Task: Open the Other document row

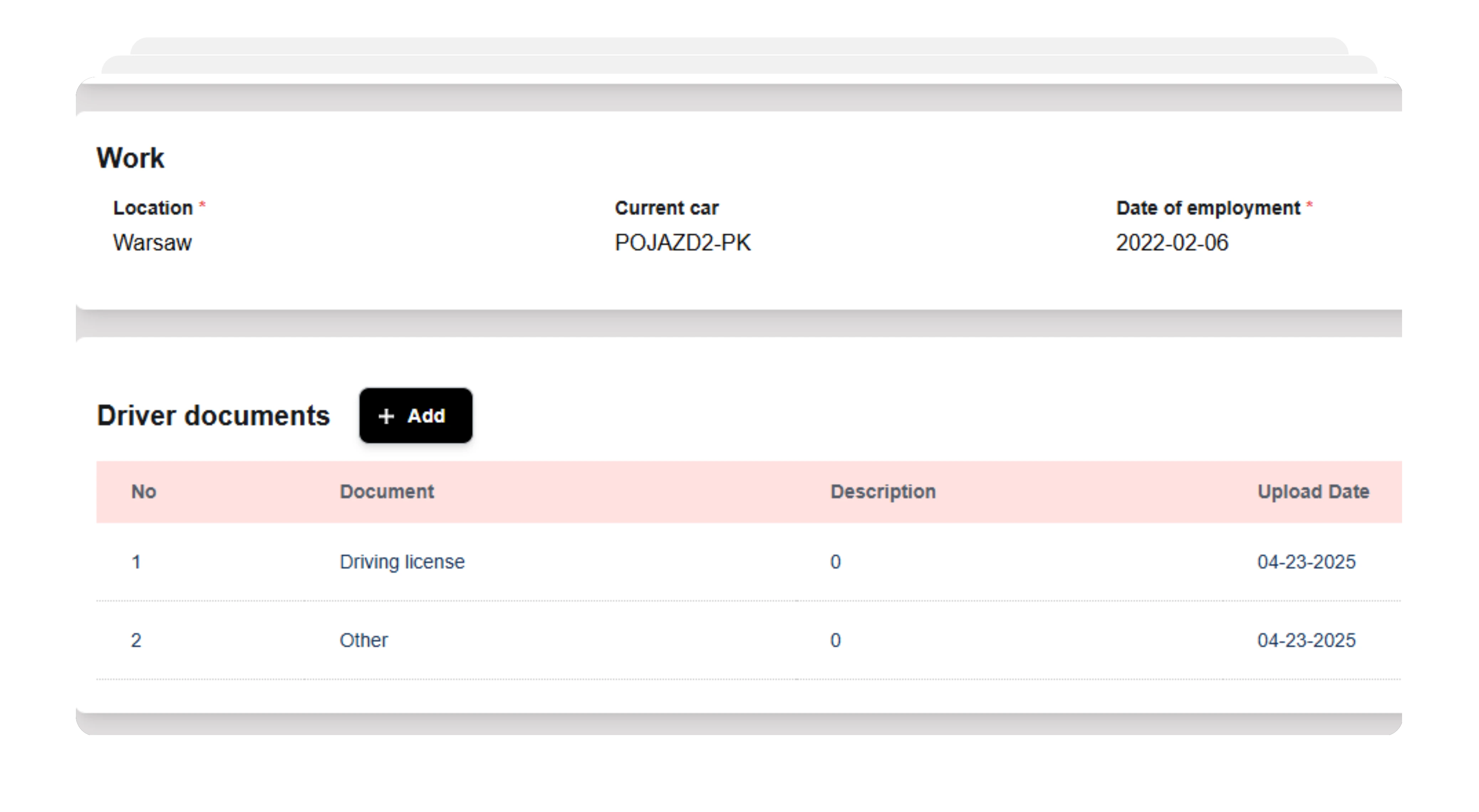Action: (363, 640)
